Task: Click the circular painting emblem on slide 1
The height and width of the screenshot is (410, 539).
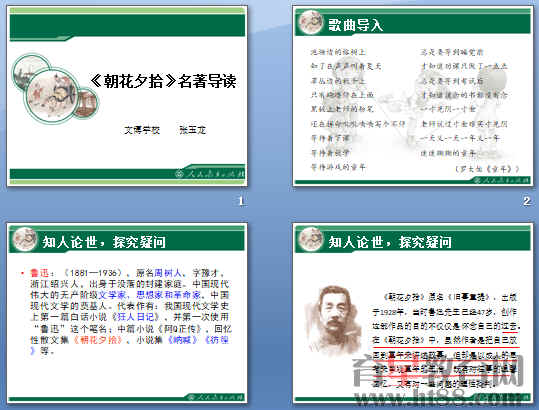Action: (x=53, y=95)
